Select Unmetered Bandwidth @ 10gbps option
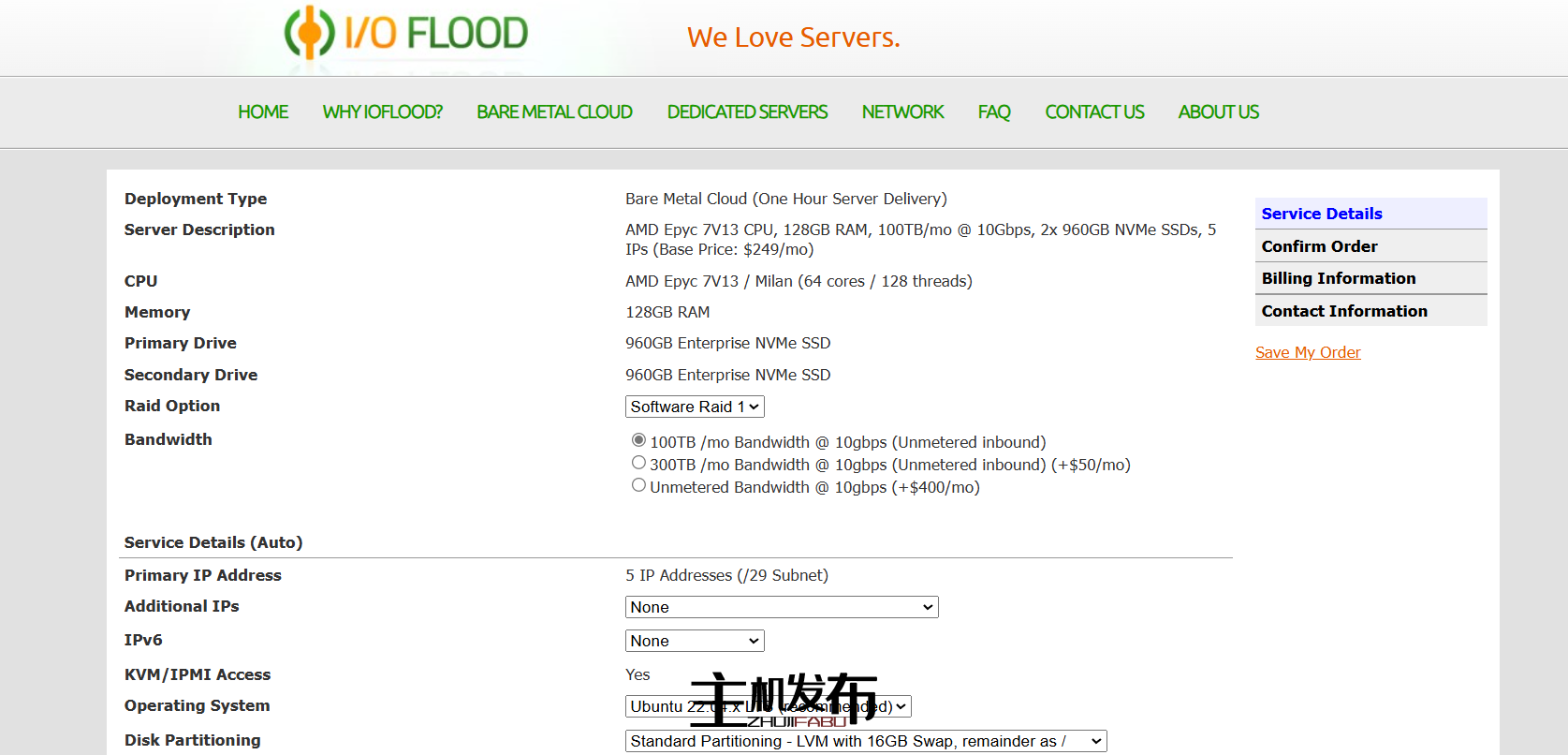The width and height of the screenshot is (1568, 755). (638, 485)
